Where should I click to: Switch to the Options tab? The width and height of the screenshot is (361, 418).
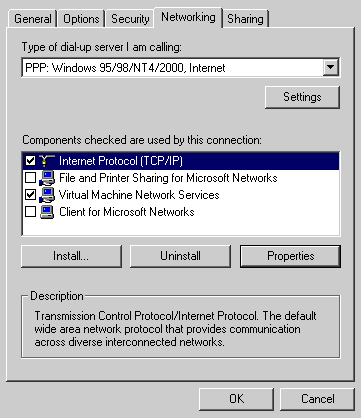81,19
